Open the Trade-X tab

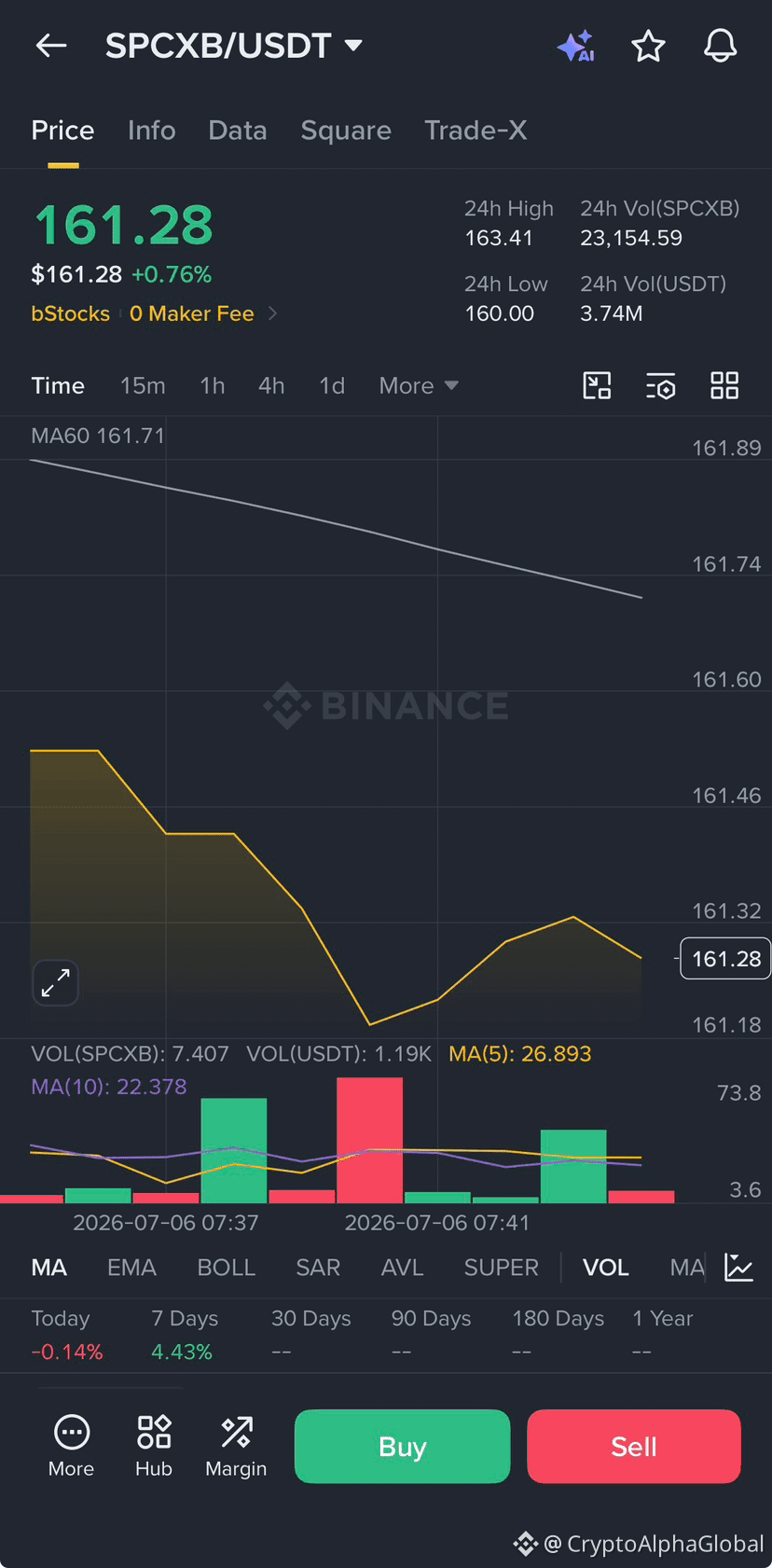[x=476, y=131]
